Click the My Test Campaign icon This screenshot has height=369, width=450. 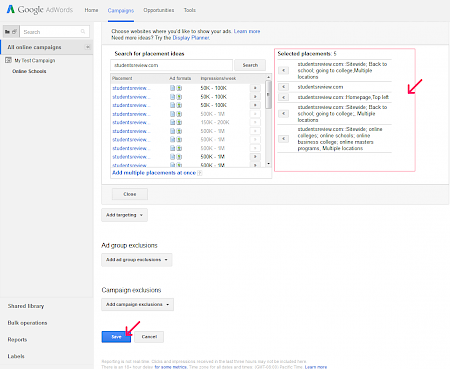tap(8, 60)
